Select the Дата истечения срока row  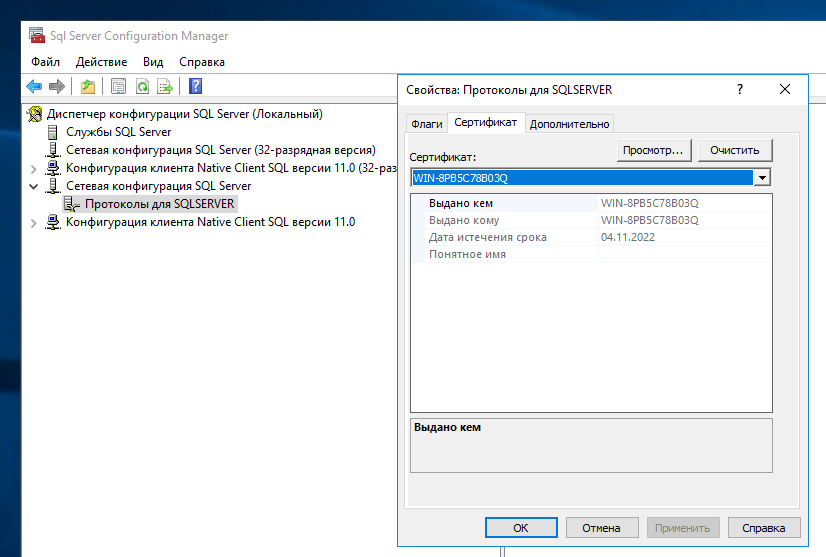pos(591,237)
